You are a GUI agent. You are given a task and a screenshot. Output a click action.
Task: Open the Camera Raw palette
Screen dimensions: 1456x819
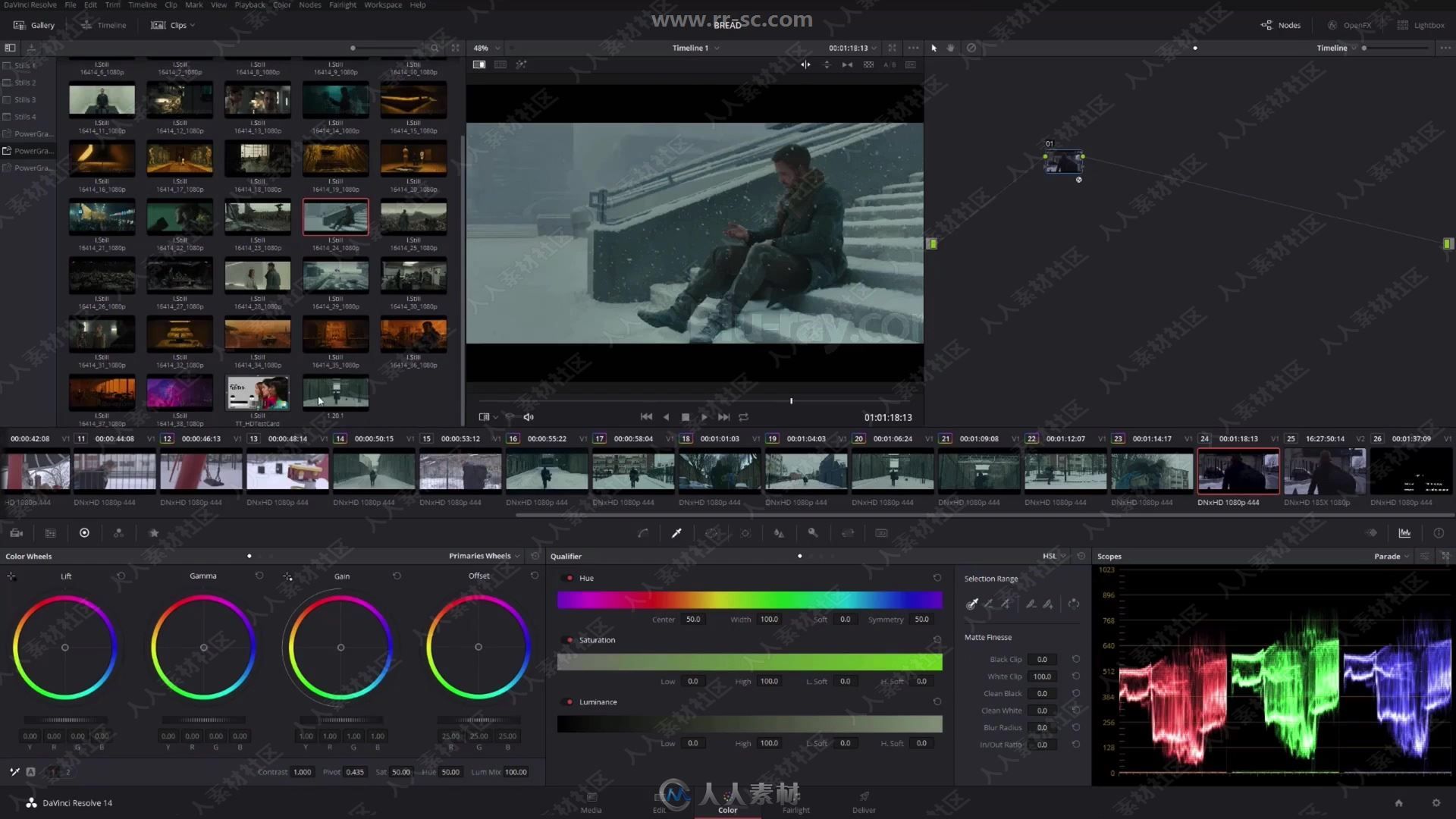(x=16, y=533)
